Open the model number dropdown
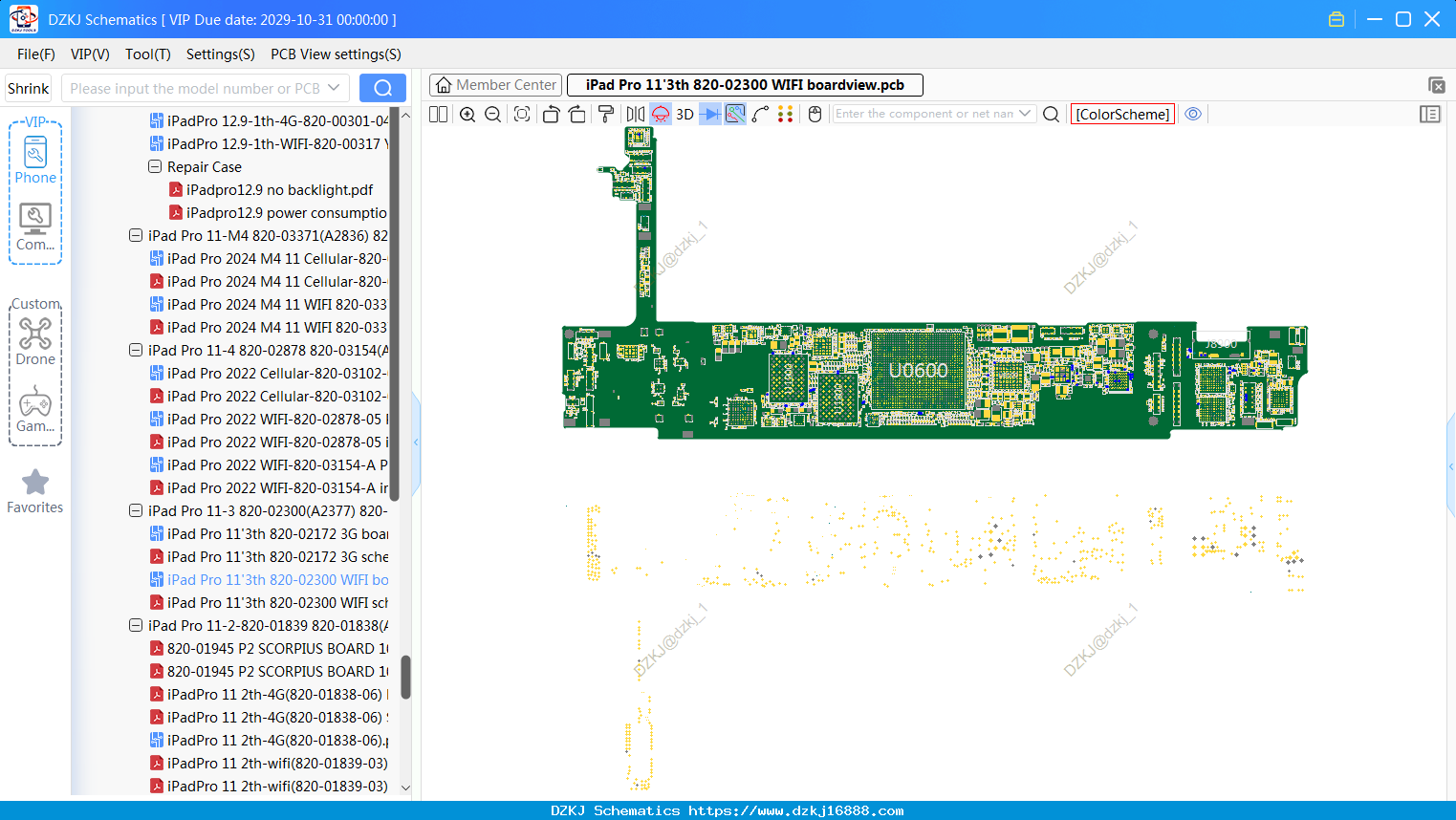 pyautogui.click(x=334, y=88)
